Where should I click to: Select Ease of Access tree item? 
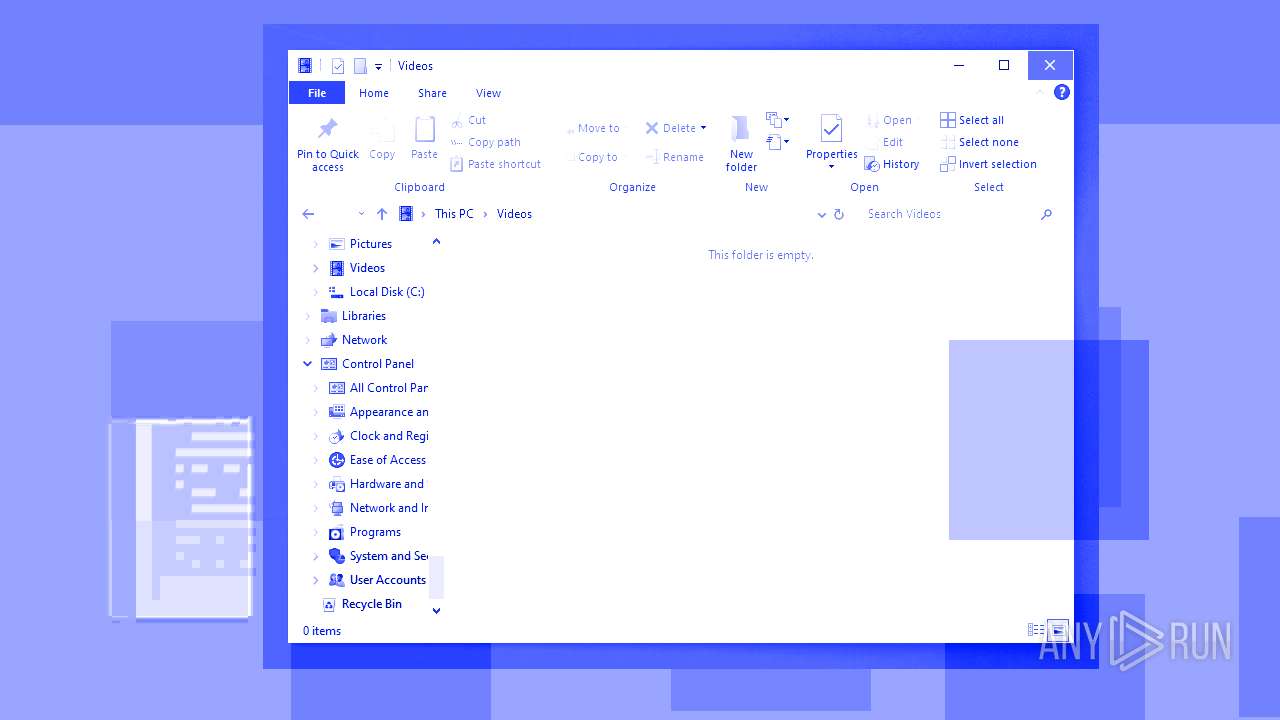(x=388, y=460)
